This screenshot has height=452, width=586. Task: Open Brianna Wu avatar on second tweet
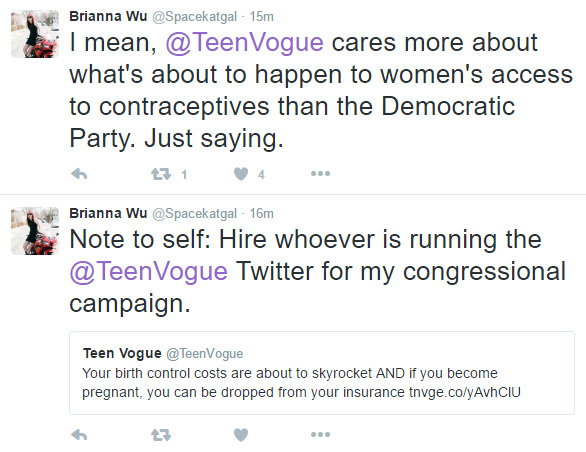[x=35, y=231]
